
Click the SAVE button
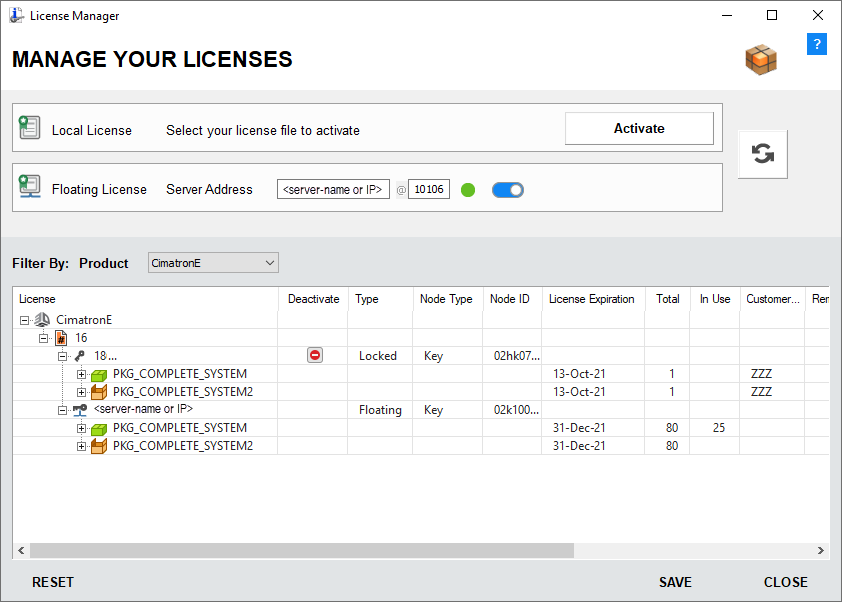[x=675, y=582]
